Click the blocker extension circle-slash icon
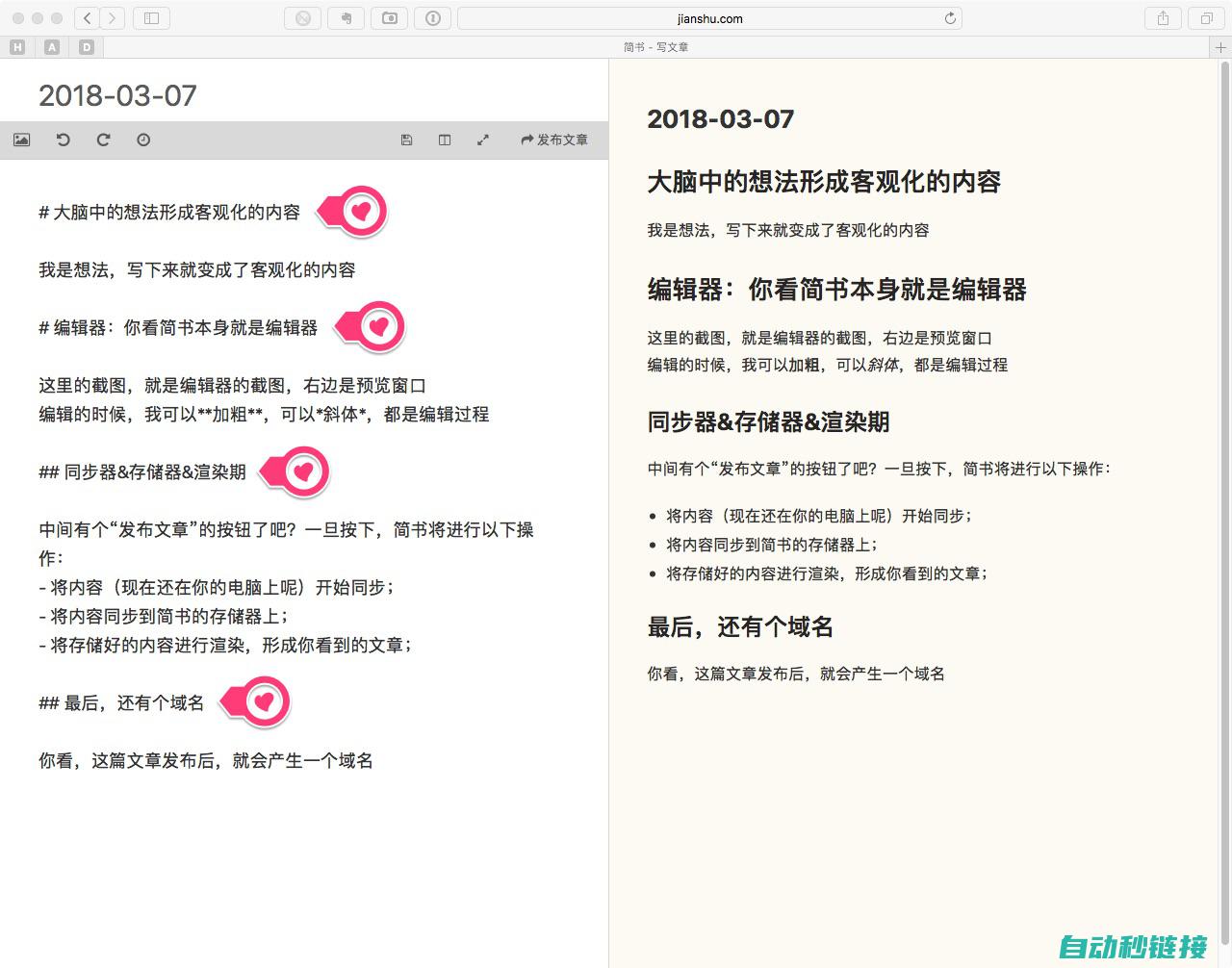The width and height of the screenshot is (1232, 968). [303, 18]
